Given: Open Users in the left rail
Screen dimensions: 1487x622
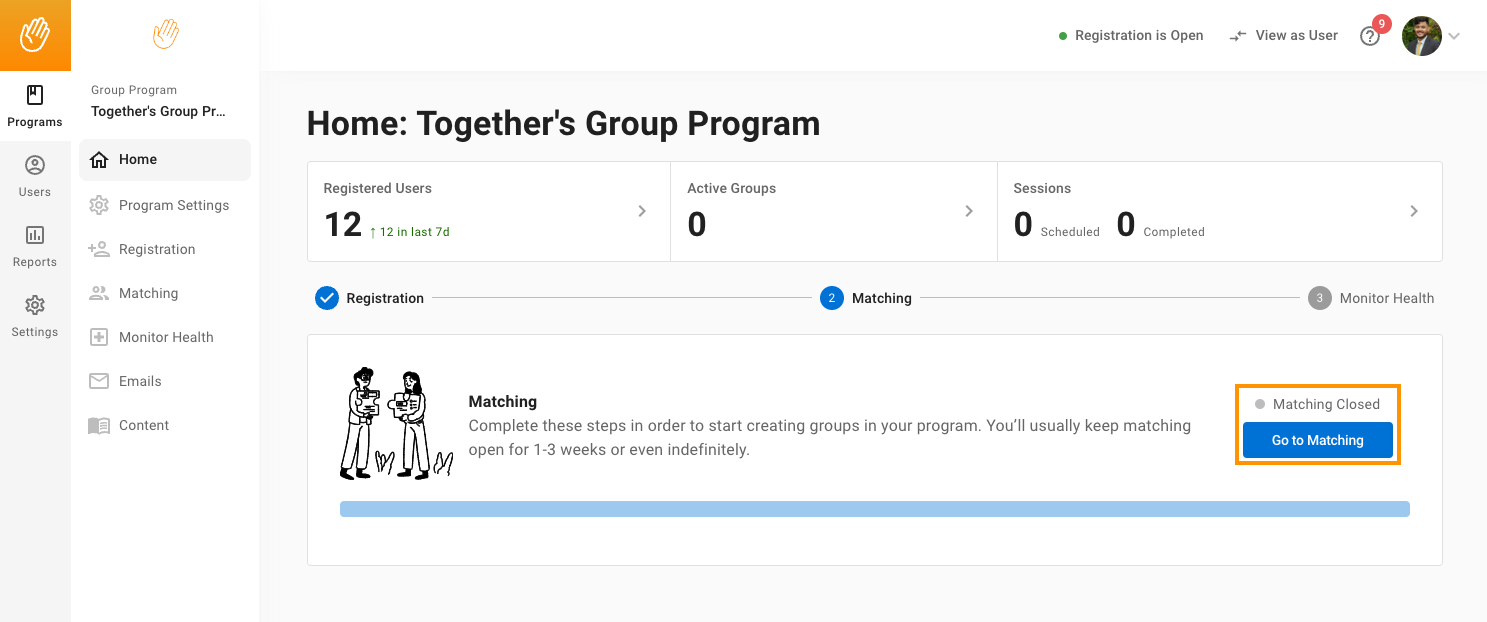Looking at the screenshot, I should 35,176.
